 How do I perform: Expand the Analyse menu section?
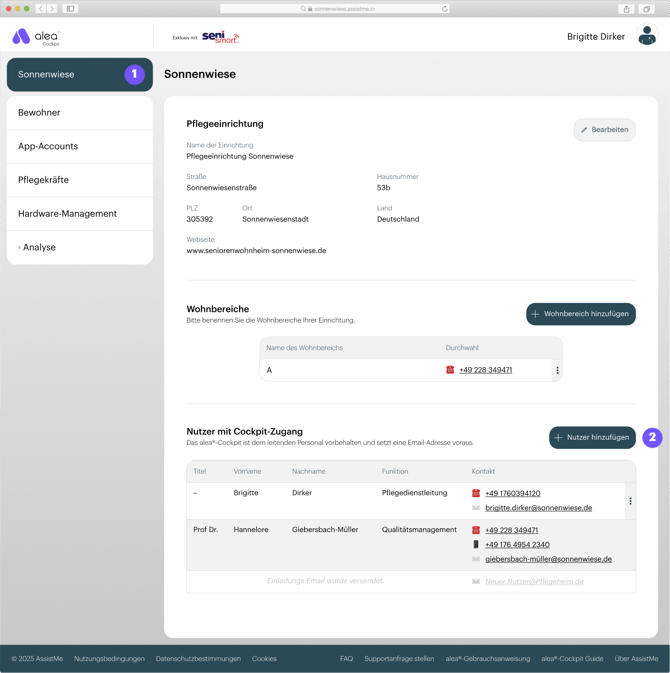[39, 247]
